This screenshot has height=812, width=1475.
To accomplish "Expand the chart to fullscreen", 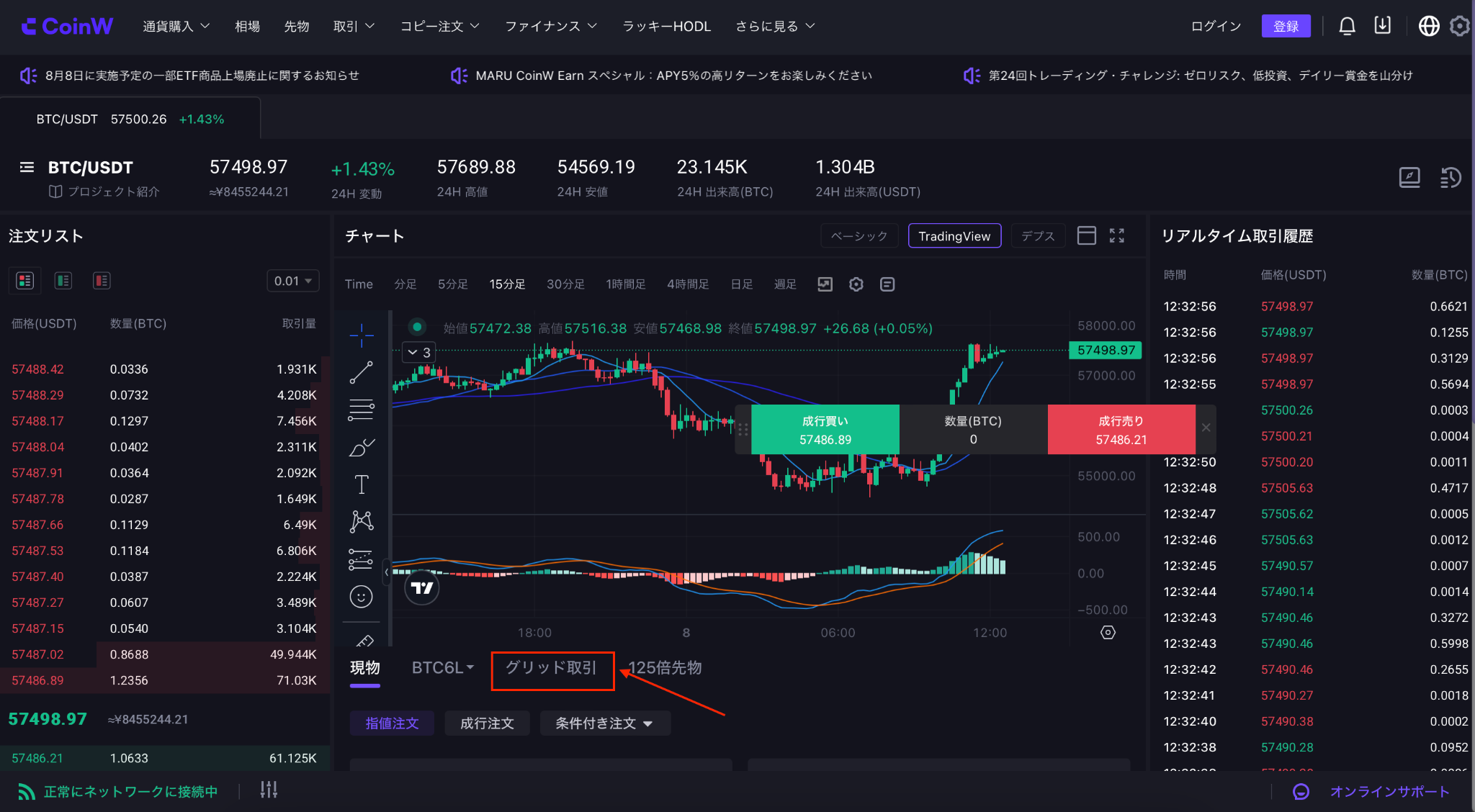I will click(x=1116, y=235).
